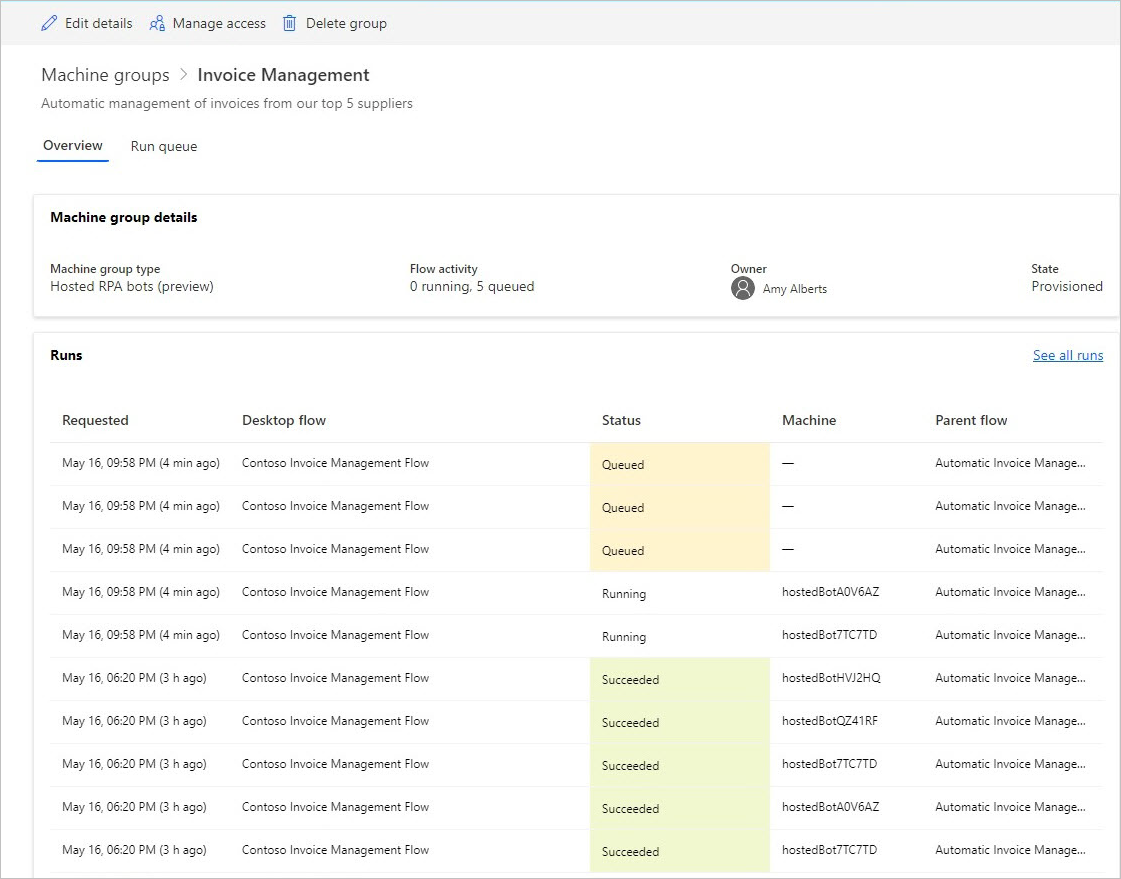Select the first Queued run row status
The width and height of the screenshot is (1121, 879).
click(x=623, y=465)
